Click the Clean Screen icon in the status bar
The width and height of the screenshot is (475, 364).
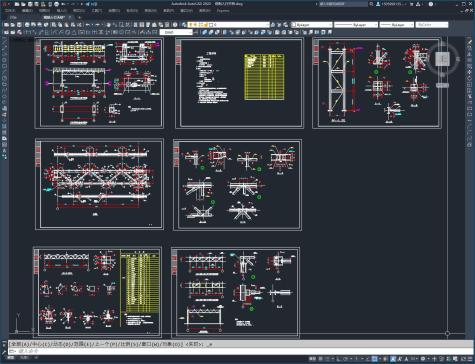(x=464, y=359)
